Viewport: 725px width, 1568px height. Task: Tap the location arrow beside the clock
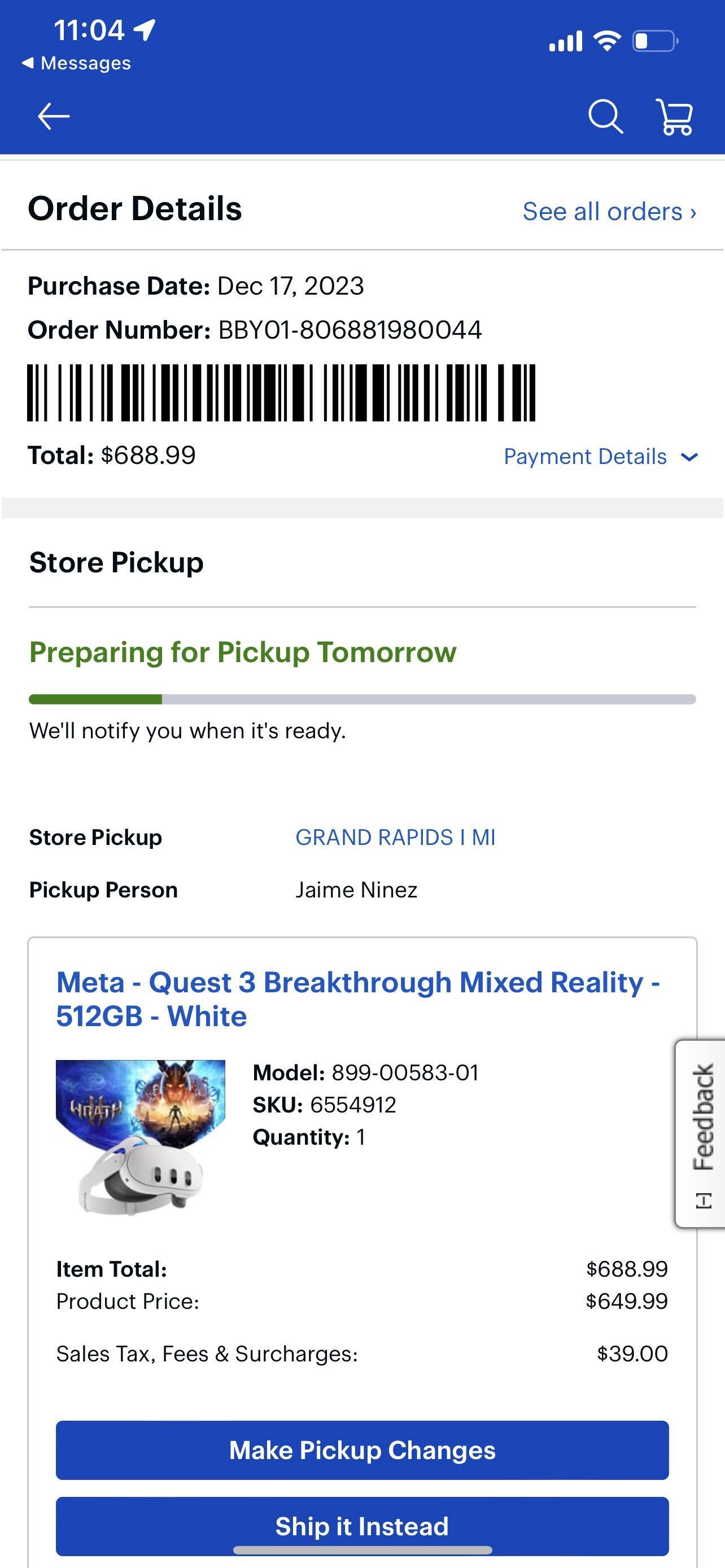pos(145,29)
